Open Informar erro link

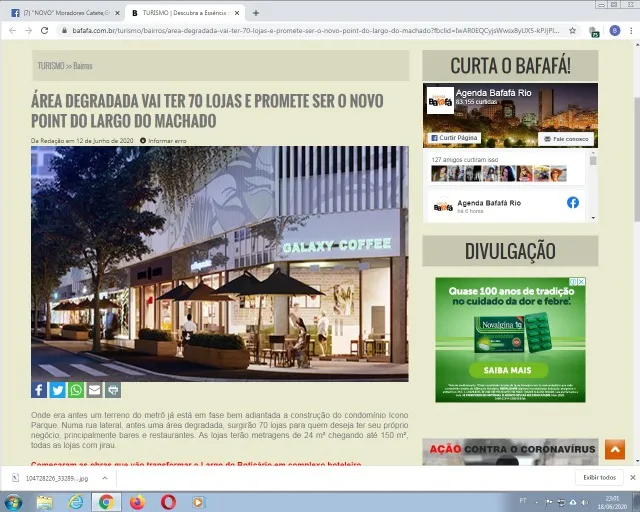tap(163, 140)
